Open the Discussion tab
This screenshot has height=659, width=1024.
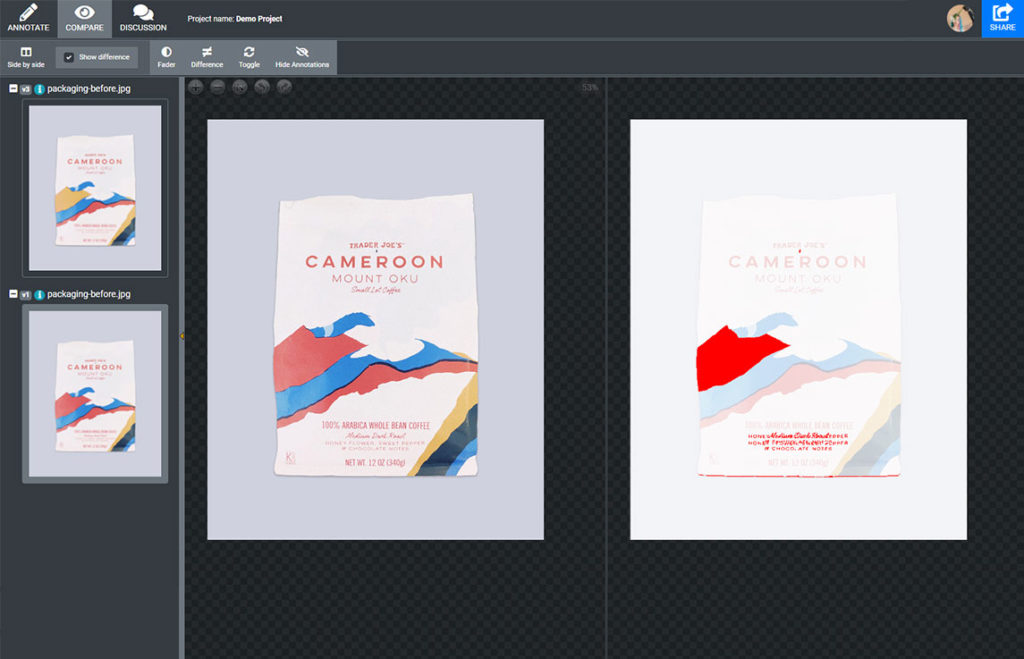pyautogui.click(x=143, y=18)
